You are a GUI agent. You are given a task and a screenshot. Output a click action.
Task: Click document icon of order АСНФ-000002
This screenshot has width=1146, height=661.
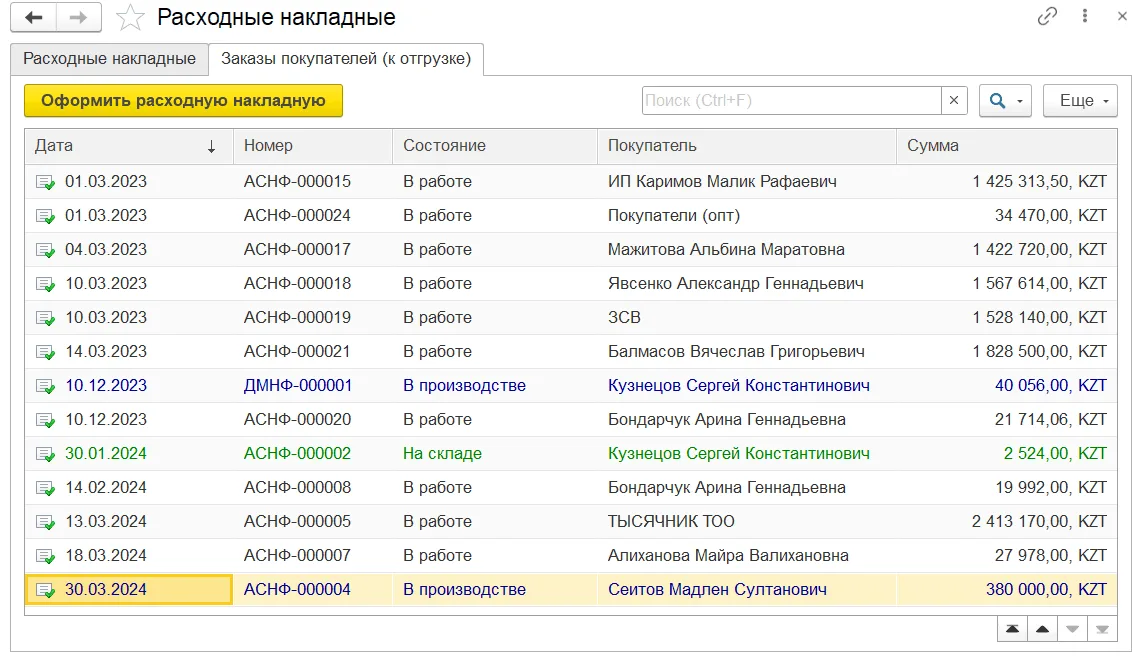[45, 454]
